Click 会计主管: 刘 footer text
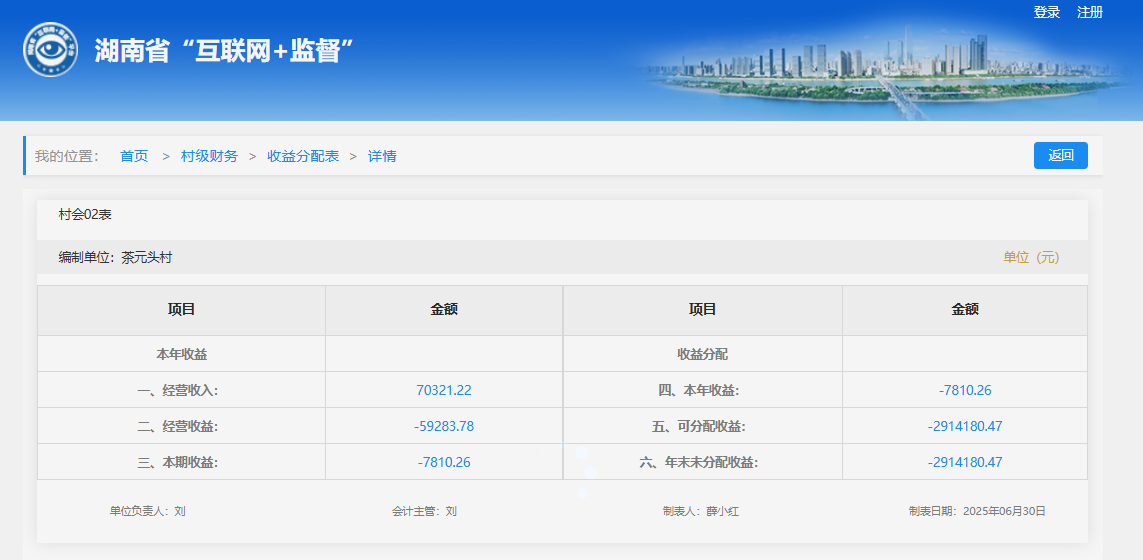This screenshot has height=560, width=1143. (424, 511)
